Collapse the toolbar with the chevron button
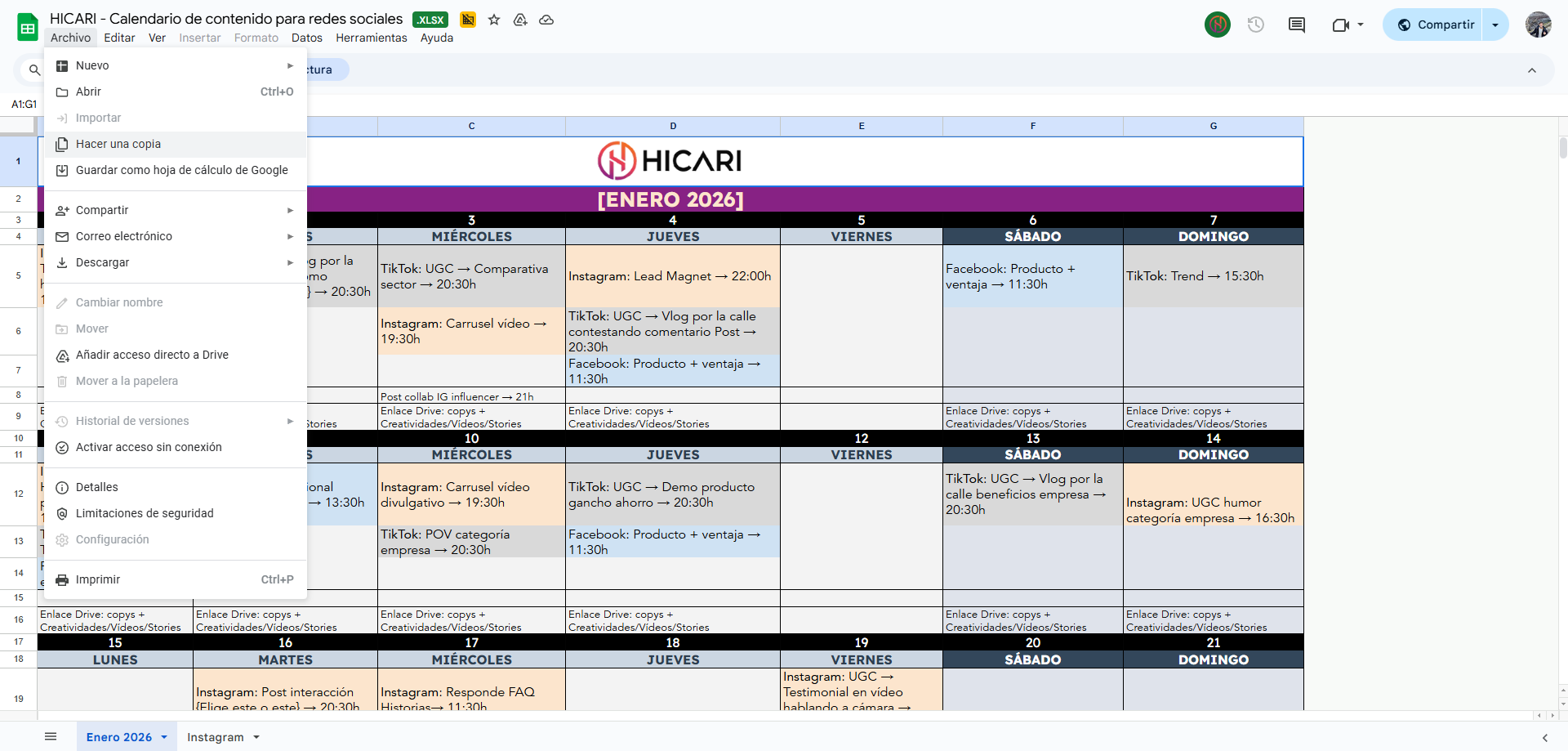1568x751 pixels. (x=1532, y=70)
